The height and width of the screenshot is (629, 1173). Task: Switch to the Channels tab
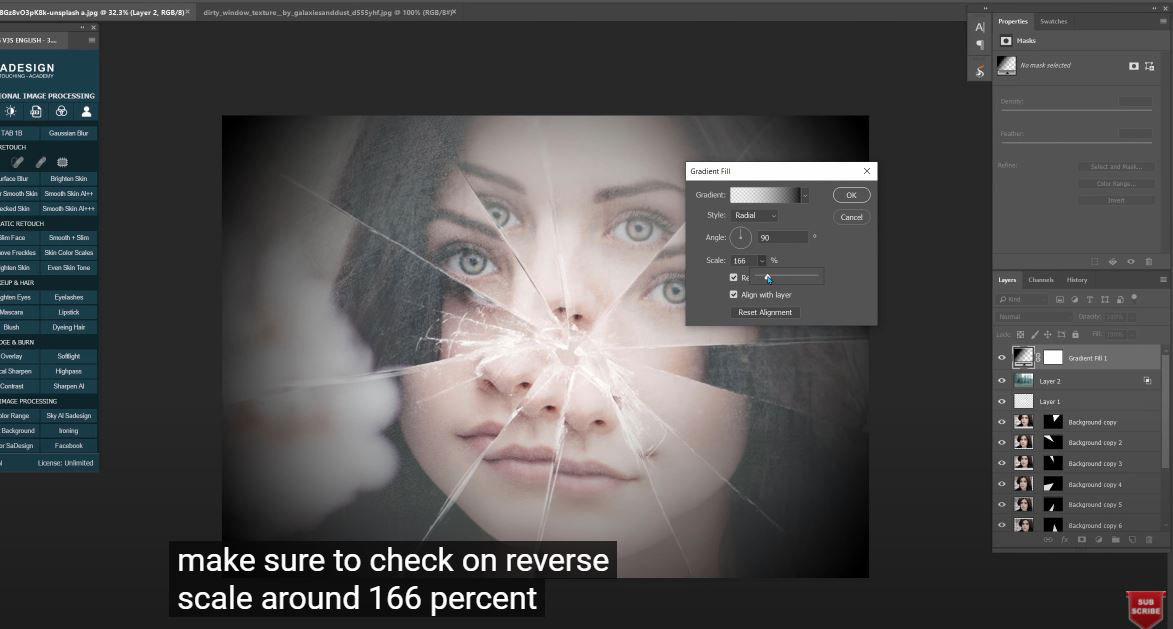tap(1041, 280)
